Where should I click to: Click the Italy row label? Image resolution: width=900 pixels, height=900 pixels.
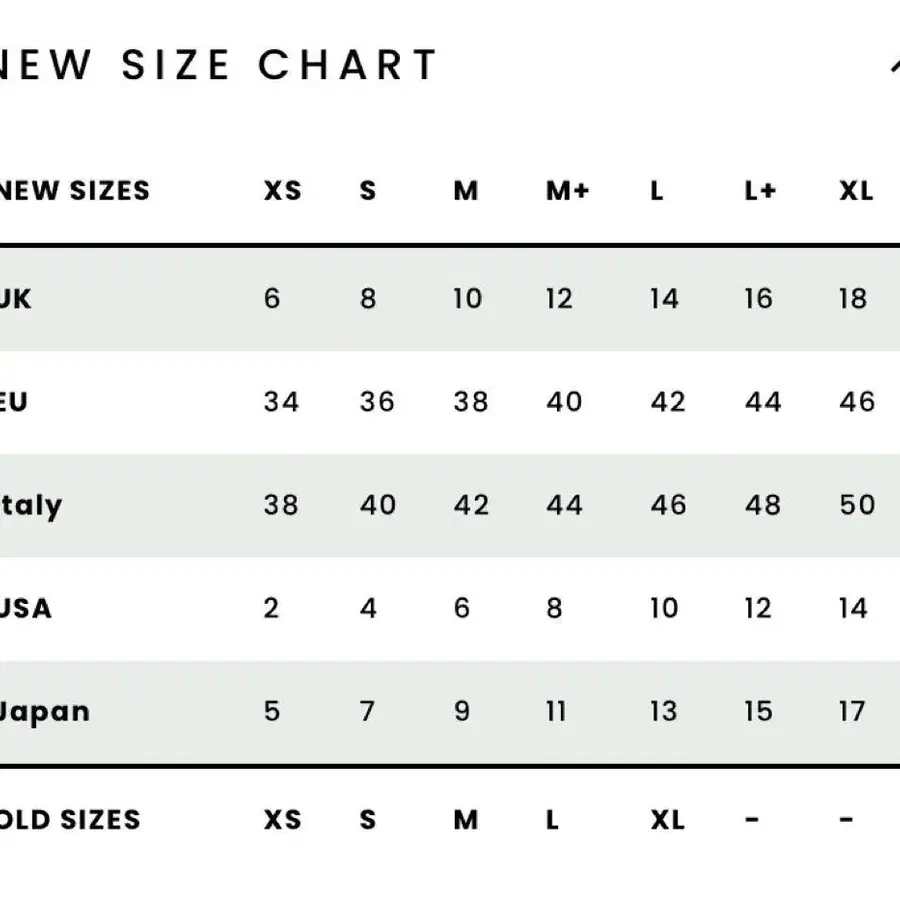point(31,506)
